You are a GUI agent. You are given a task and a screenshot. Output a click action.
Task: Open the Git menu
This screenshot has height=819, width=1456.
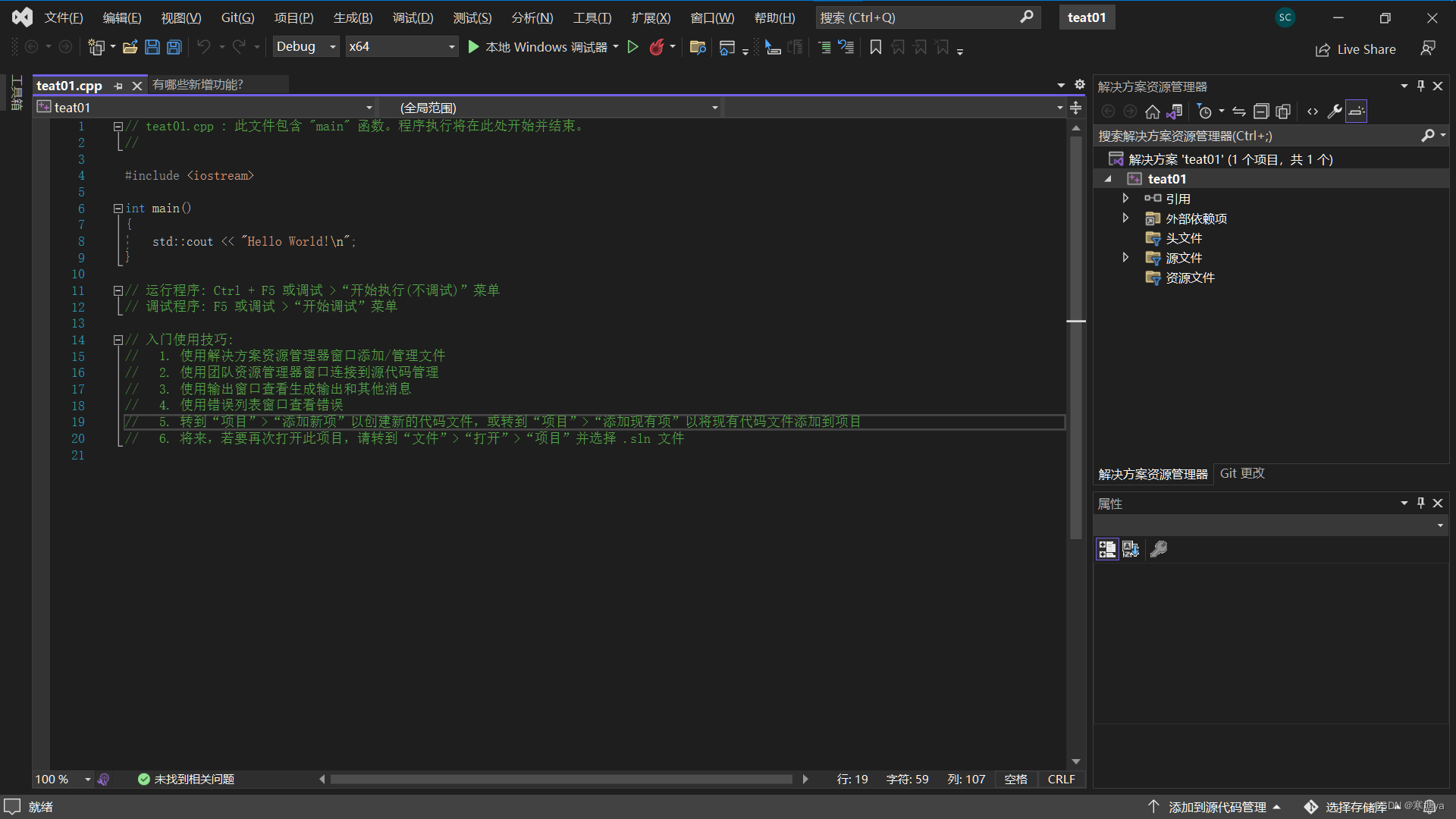click(237, 17)
